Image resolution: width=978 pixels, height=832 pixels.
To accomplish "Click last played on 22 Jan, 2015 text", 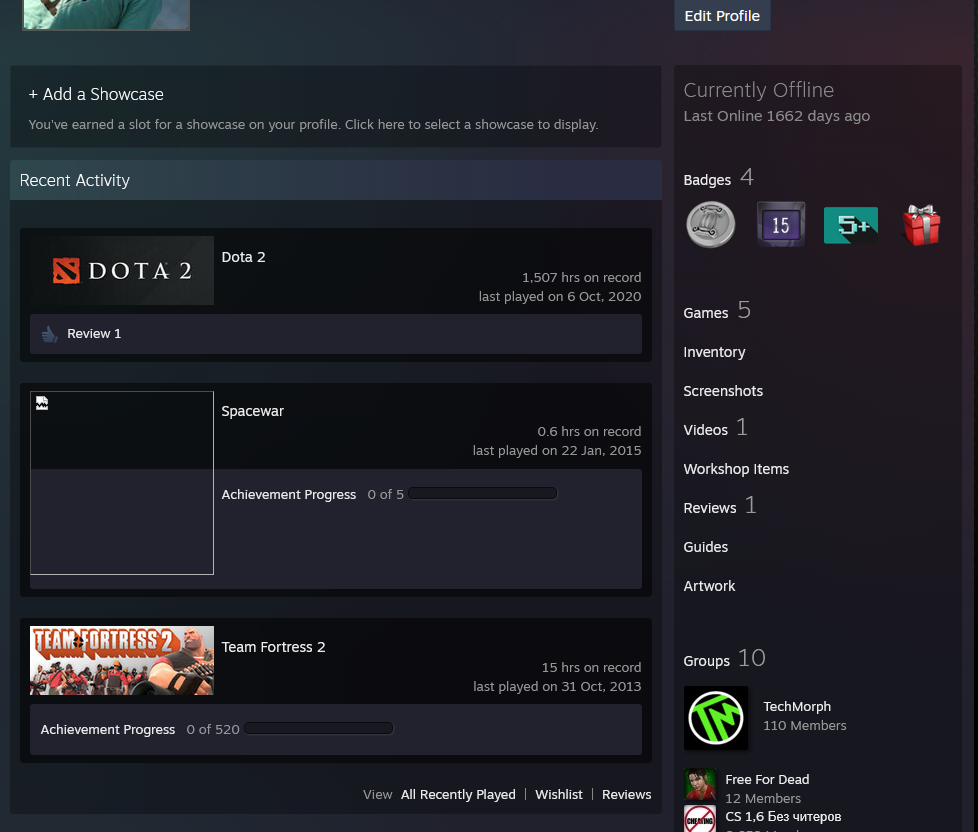I will [x=557, y=450].
